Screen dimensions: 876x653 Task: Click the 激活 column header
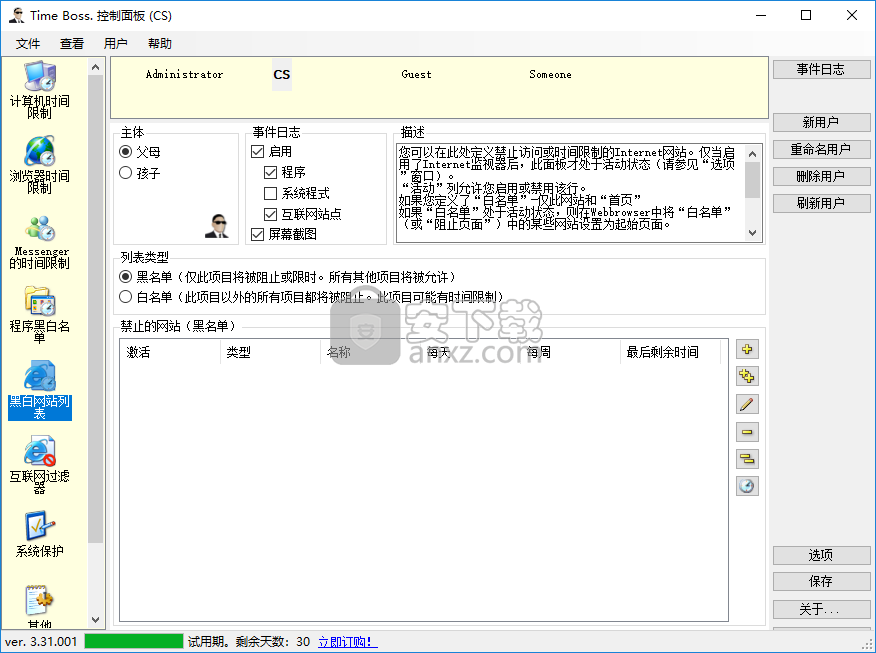170,352
